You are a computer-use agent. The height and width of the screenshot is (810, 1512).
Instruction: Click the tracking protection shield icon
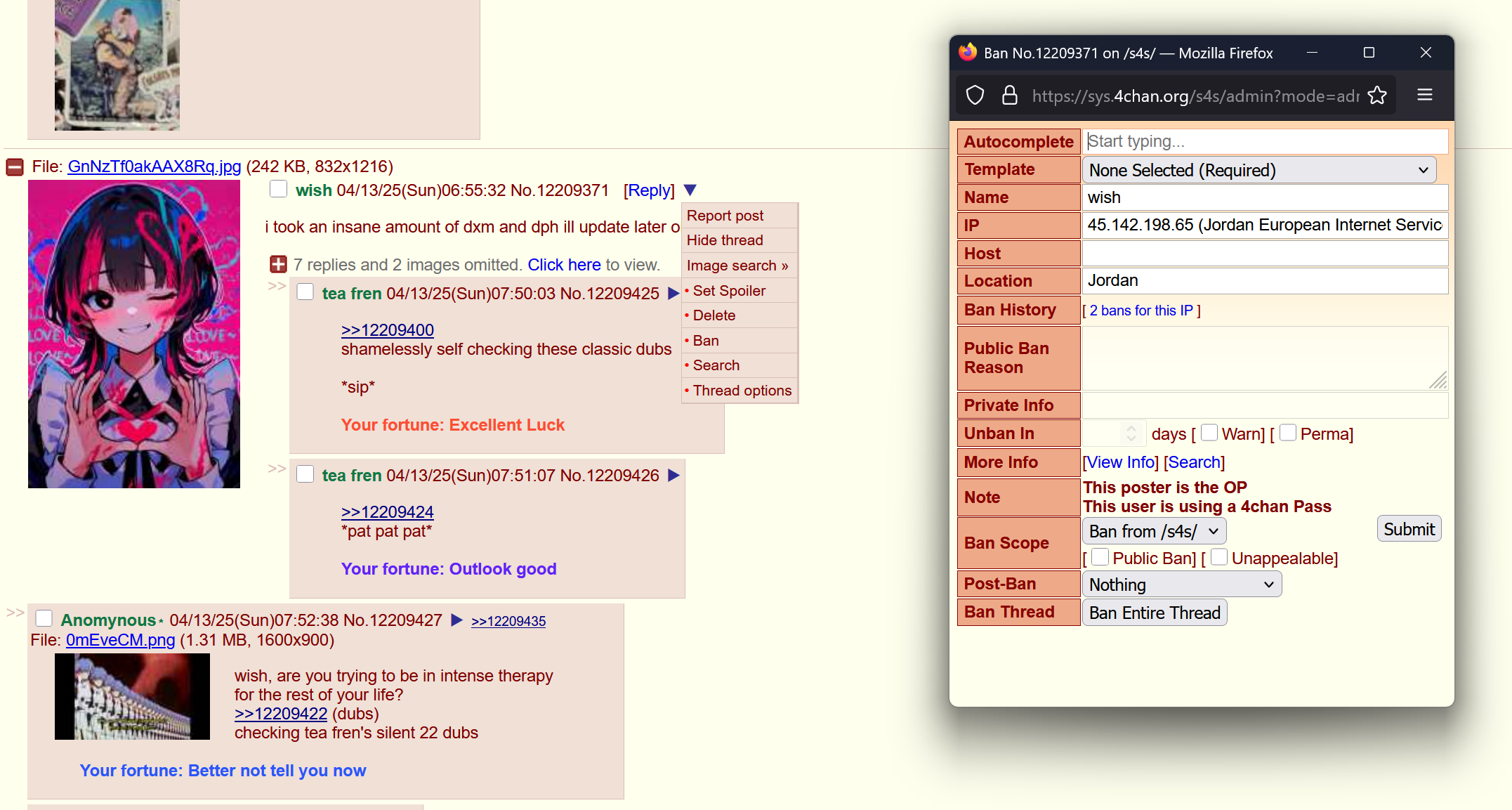pyautogui.click(x=975, y=96)
